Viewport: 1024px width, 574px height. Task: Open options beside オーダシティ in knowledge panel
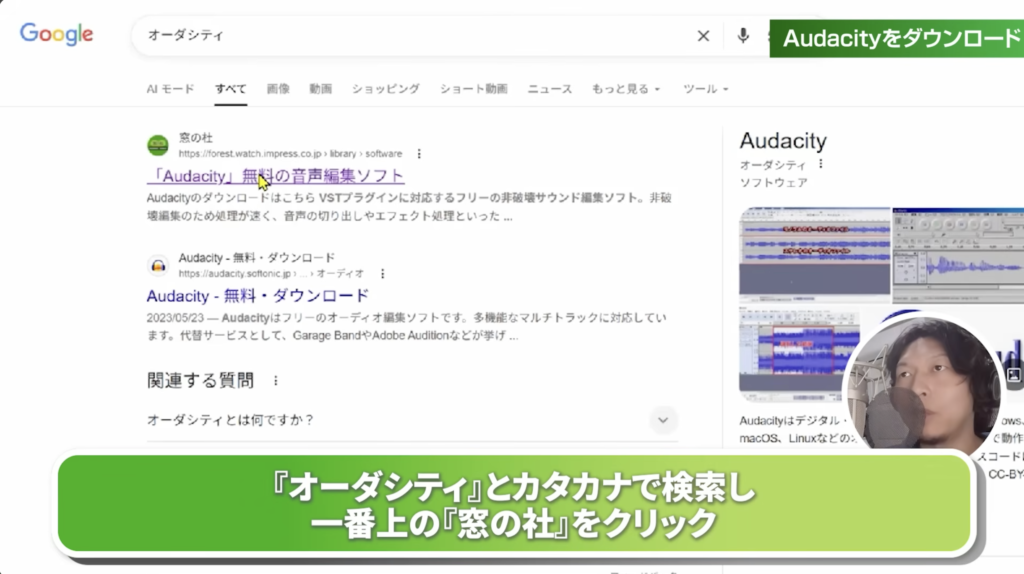821,164
